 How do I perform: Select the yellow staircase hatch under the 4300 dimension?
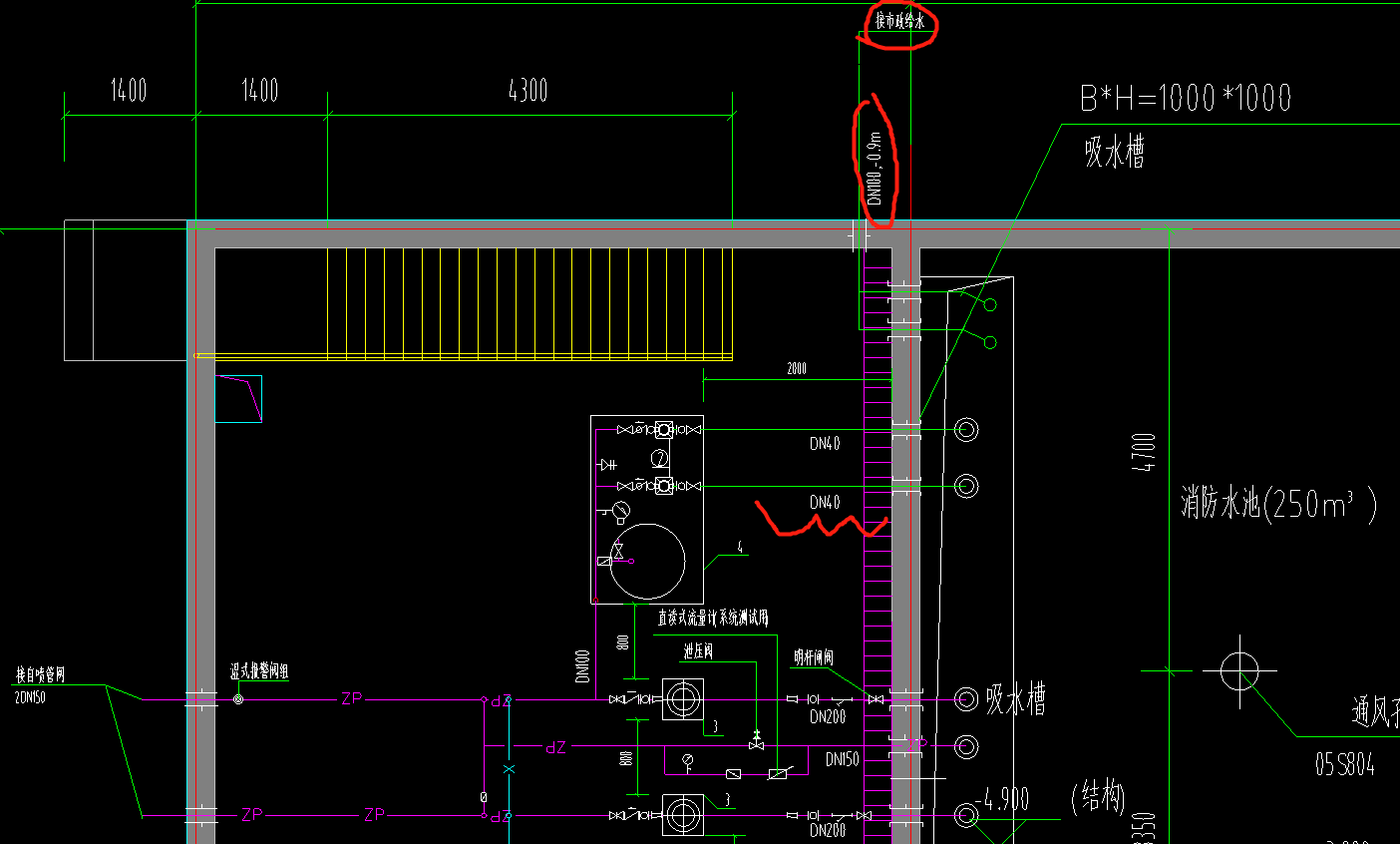(x=530, y=304)
